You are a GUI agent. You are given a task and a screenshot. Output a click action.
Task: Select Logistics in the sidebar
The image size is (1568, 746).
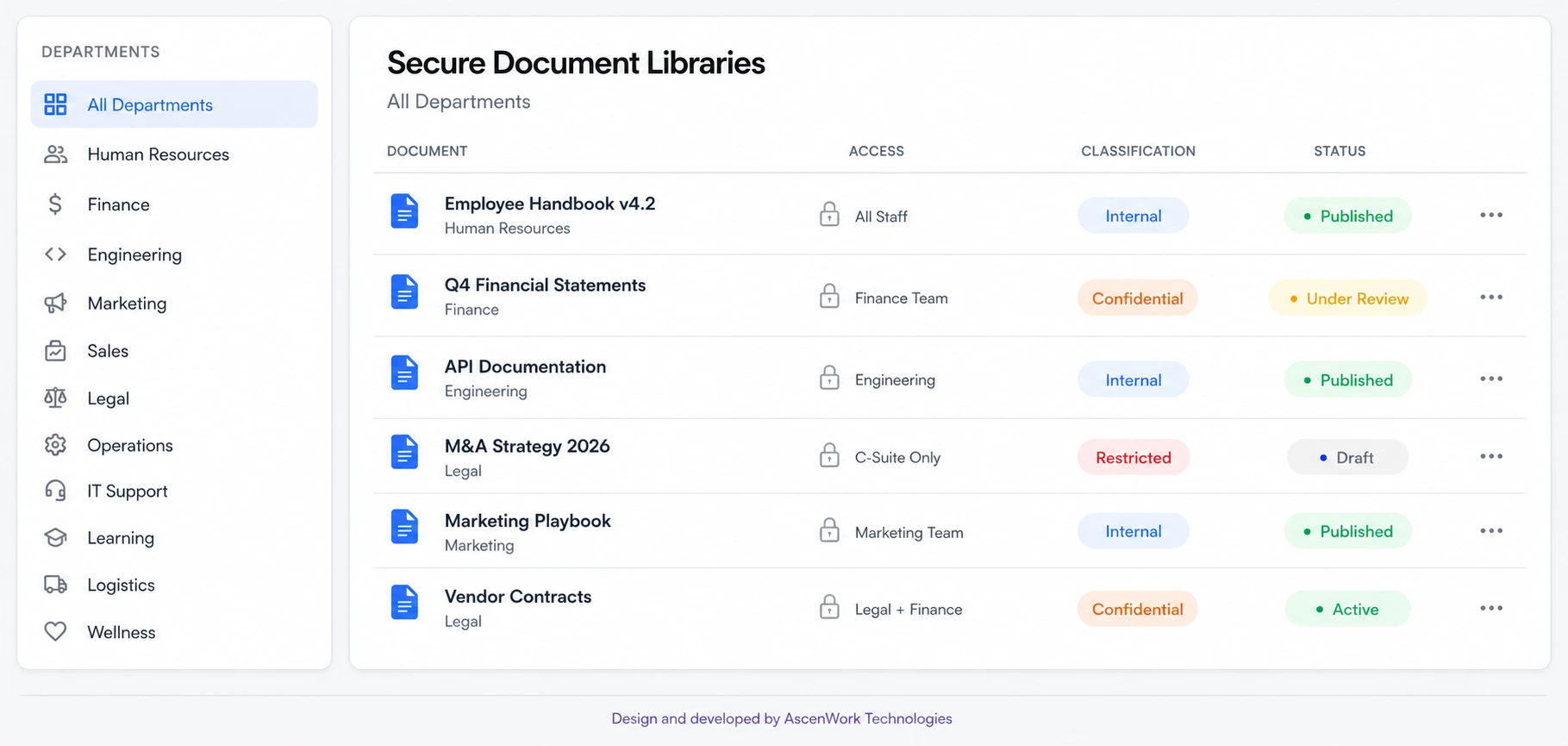[x=174, y=585]
